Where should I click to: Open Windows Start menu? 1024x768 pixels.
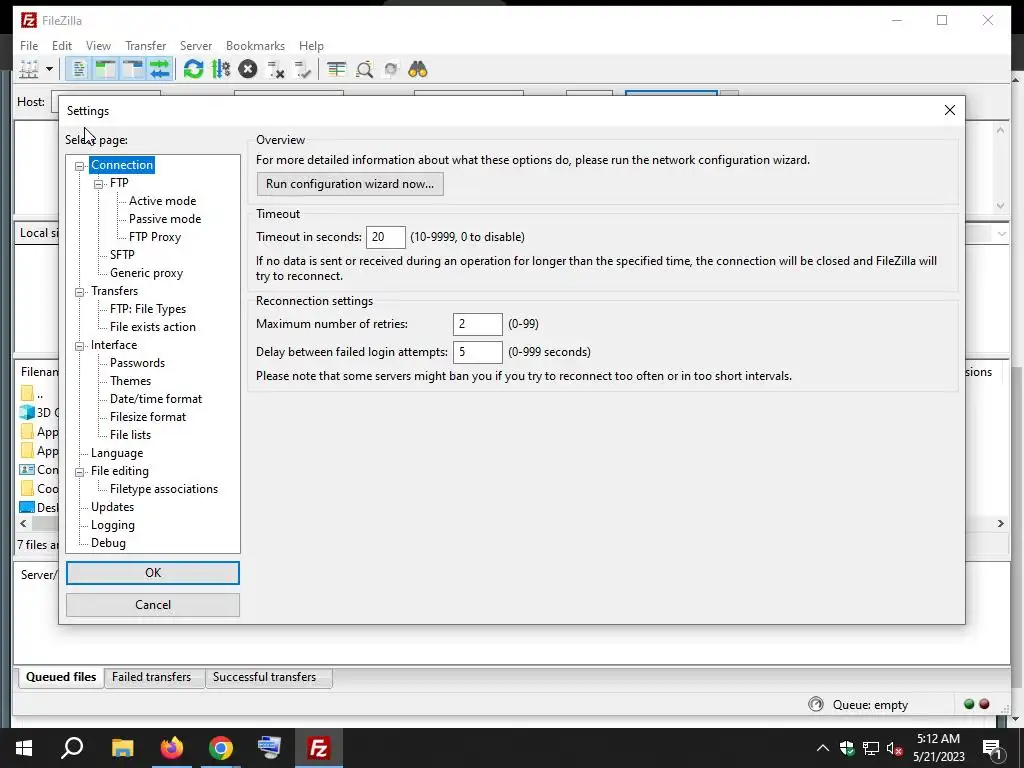[24, 748]
